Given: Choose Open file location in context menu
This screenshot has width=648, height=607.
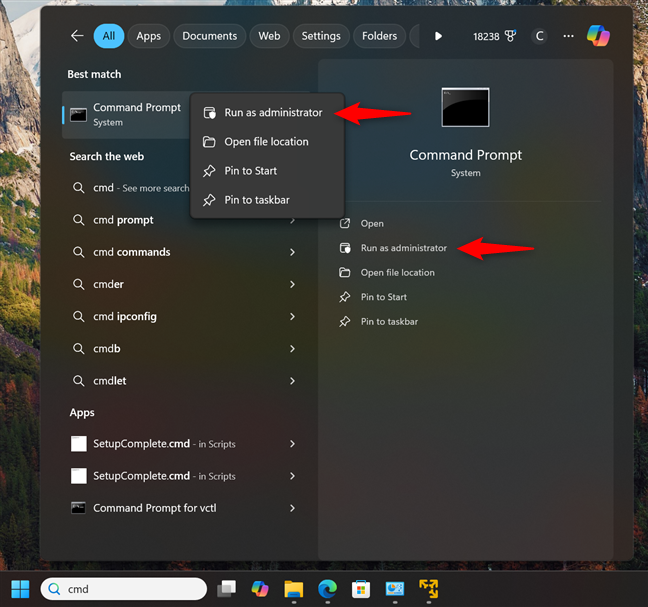Looking at the screenshot, I should (x=267, y=142).
